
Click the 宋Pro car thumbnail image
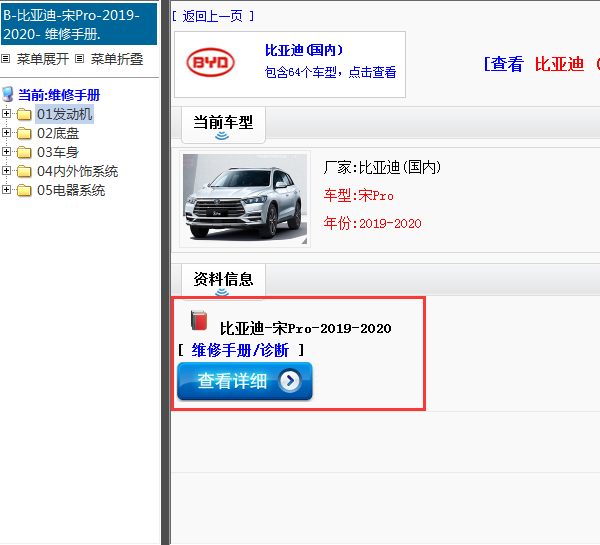[245, 199]
